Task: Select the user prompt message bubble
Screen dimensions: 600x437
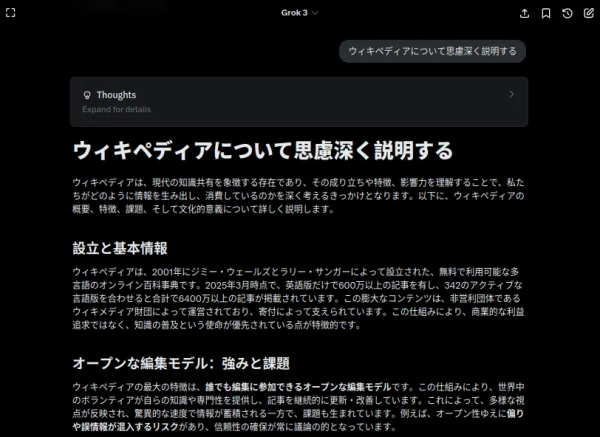Action: pyautogui.click(x=432, y=51)
